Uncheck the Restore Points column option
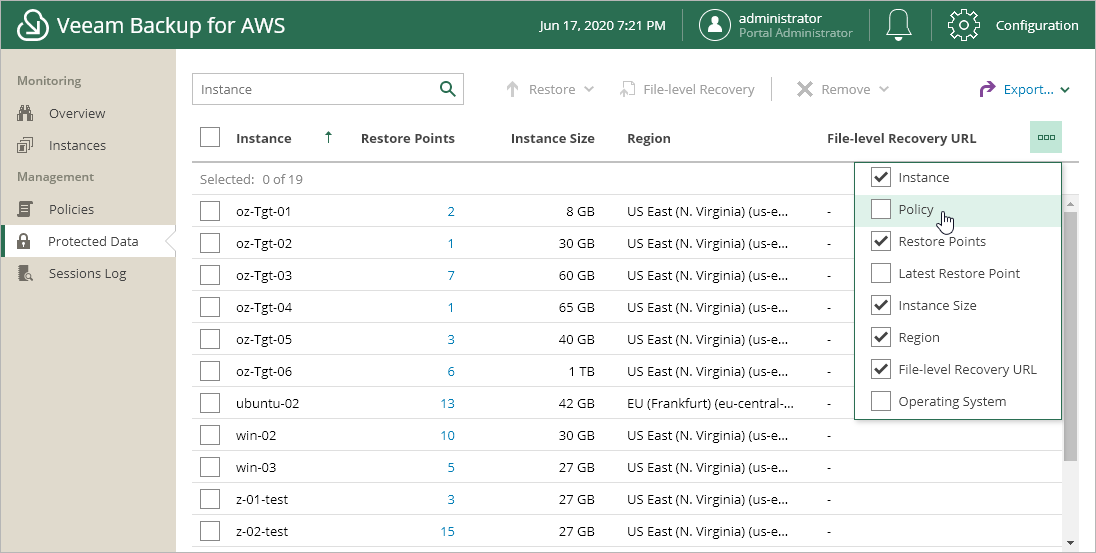 click(881, 241)
